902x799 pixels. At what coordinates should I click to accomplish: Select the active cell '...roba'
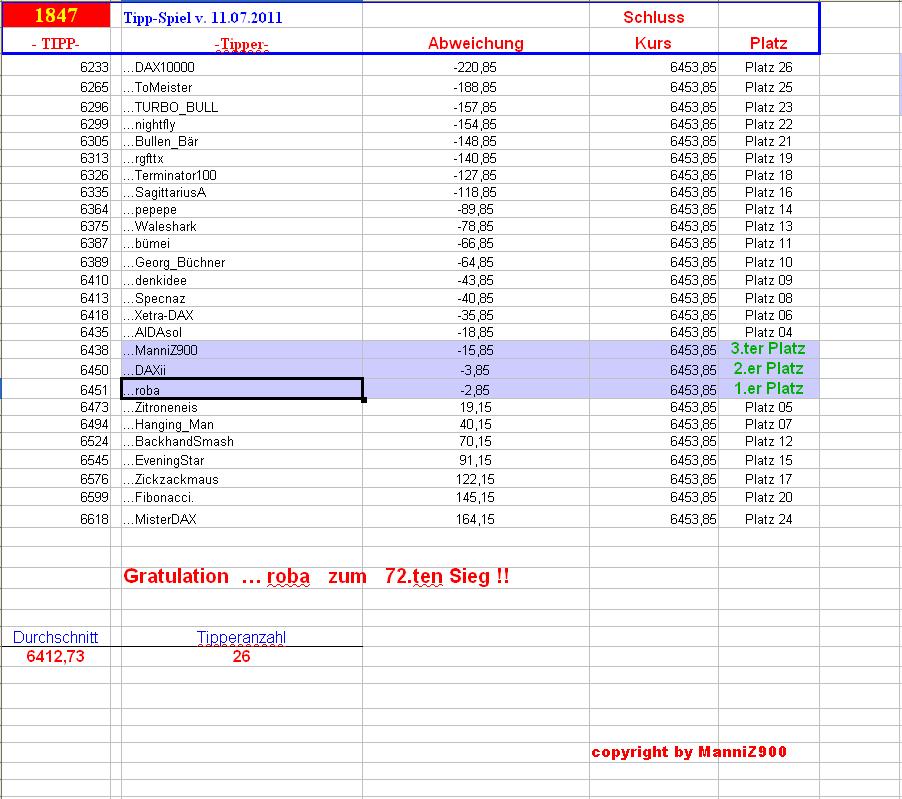(242, 389)
